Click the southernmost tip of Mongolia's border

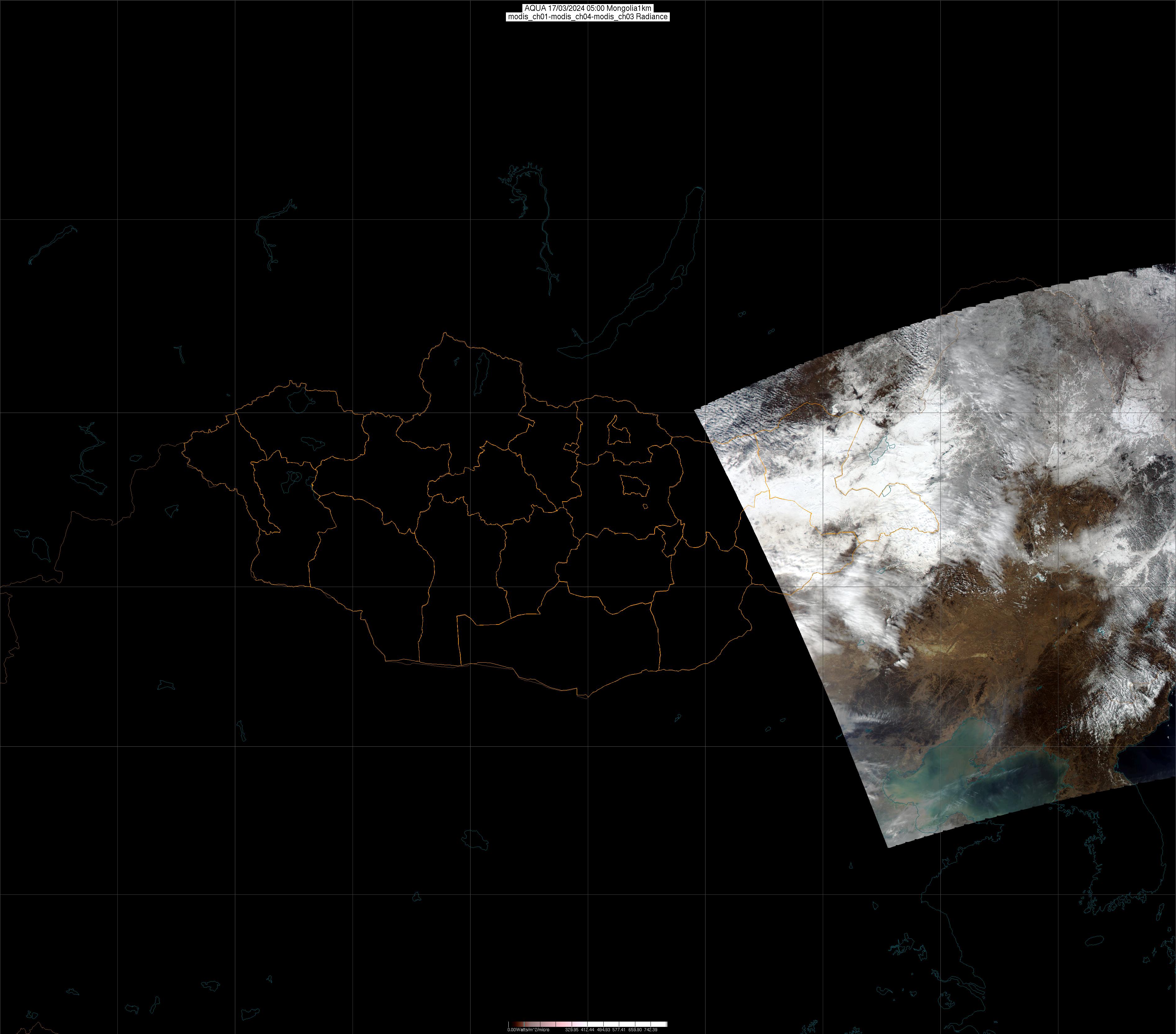pyautogui.click(x=587, y=698)
